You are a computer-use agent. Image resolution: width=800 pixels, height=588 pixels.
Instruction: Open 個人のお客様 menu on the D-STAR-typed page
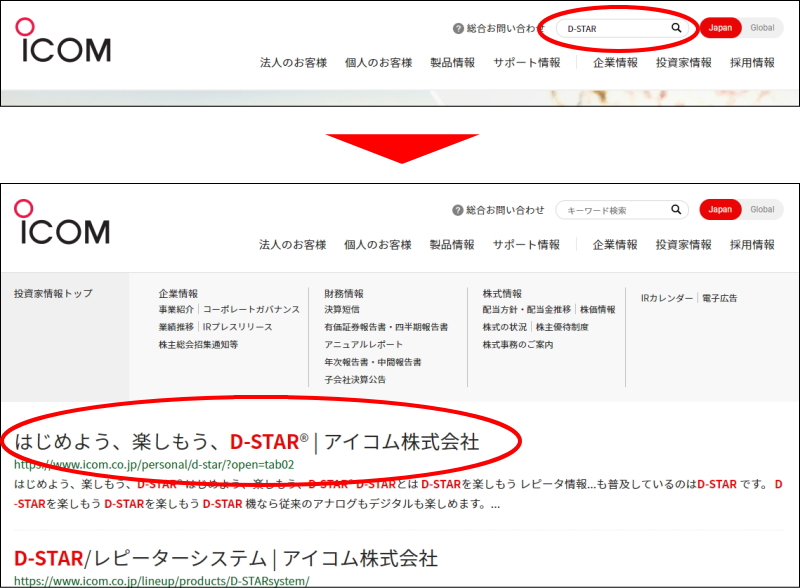379,63
